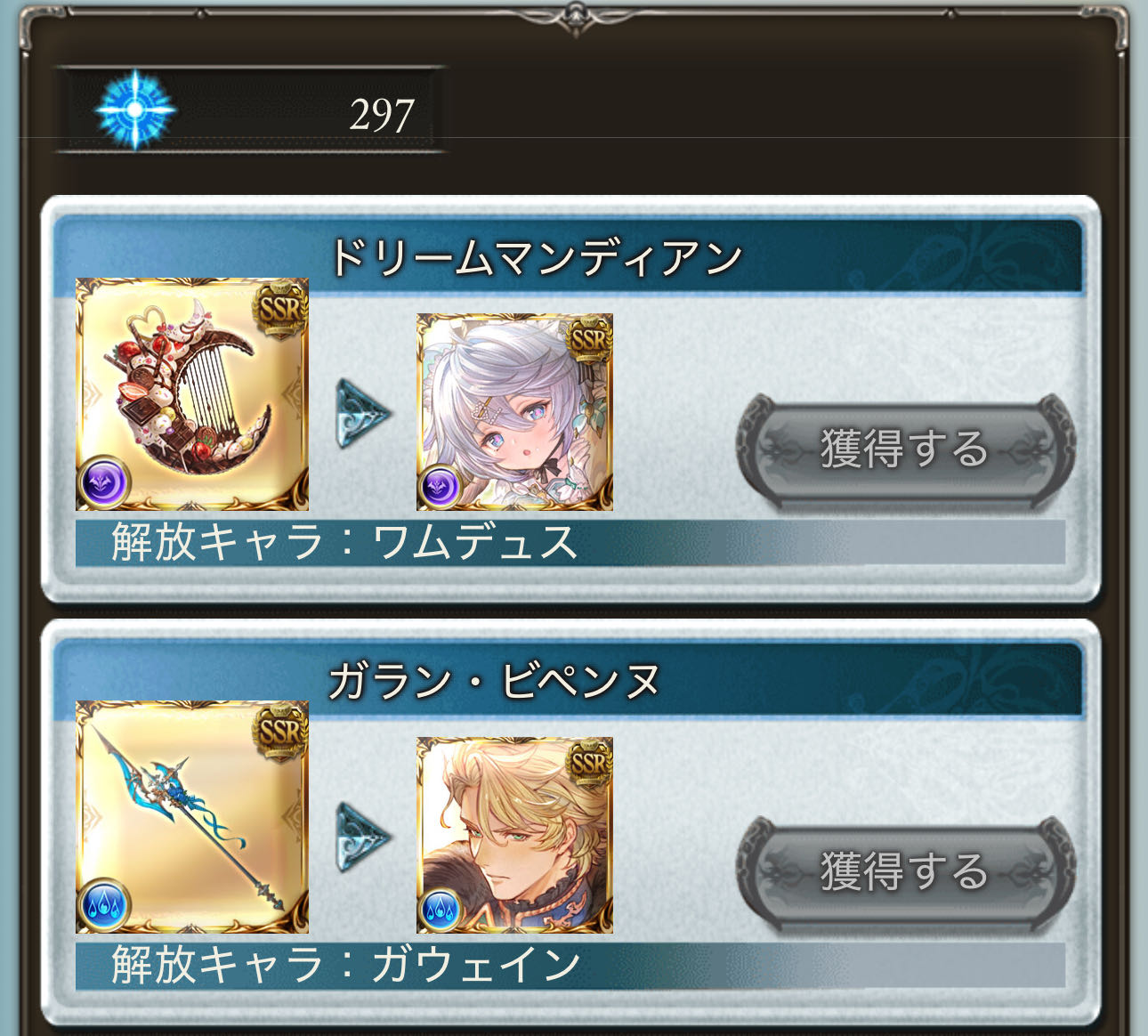View the silver-haired Wamdus character portrait

click(514, 412)
